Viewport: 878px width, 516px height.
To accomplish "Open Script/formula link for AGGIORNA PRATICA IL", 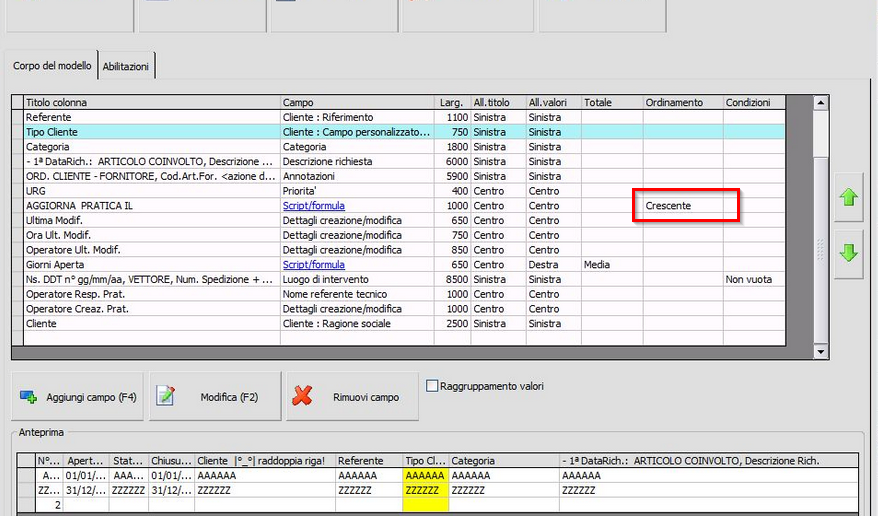I will coord(314,206).
